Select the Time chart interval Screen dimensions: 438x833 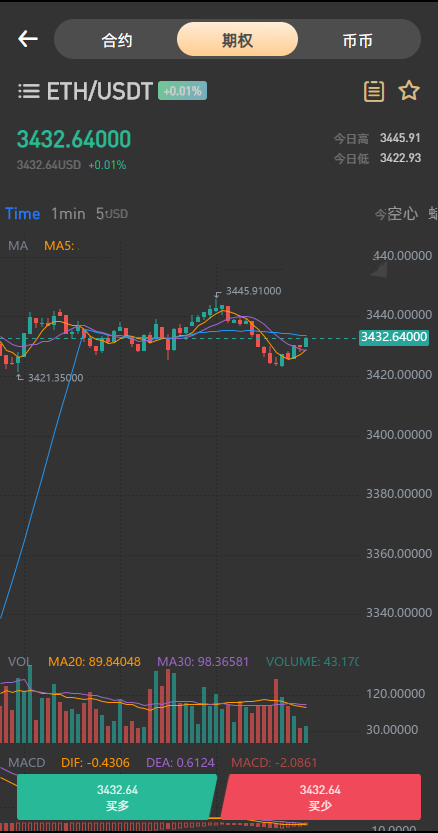click(23, 214)
